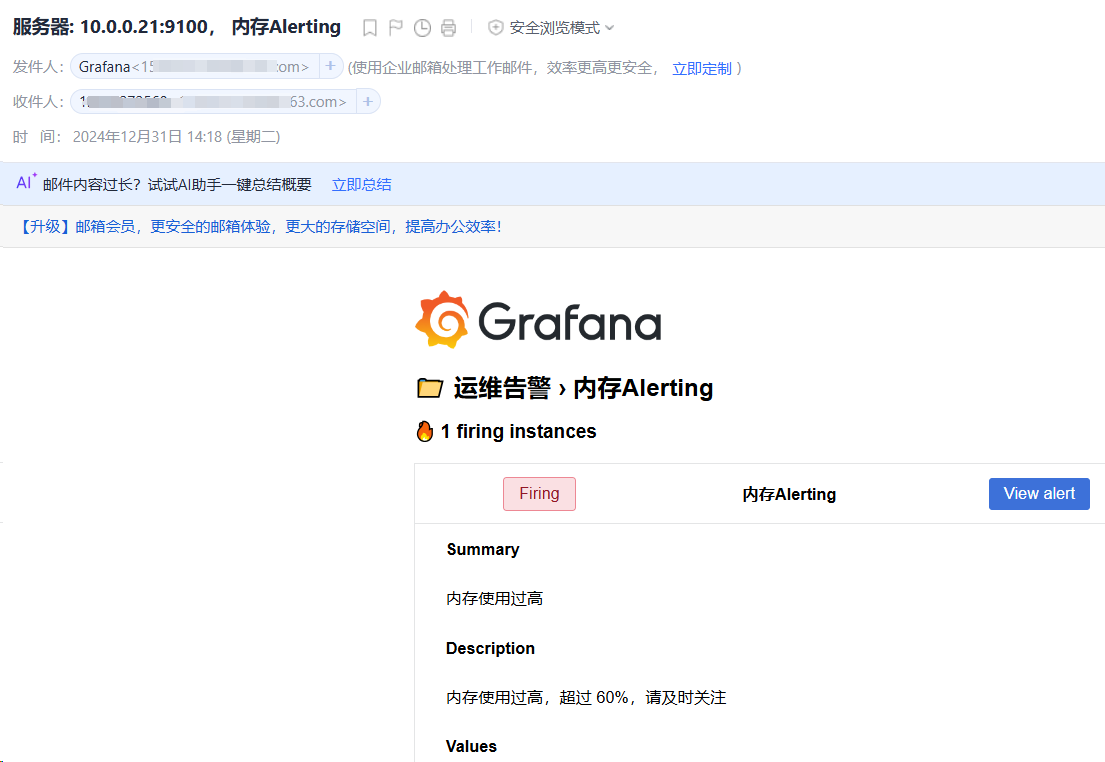Click the Grafana sender address chip
The width and height of the screenshot is (1105, 762).
click(194, 67)
